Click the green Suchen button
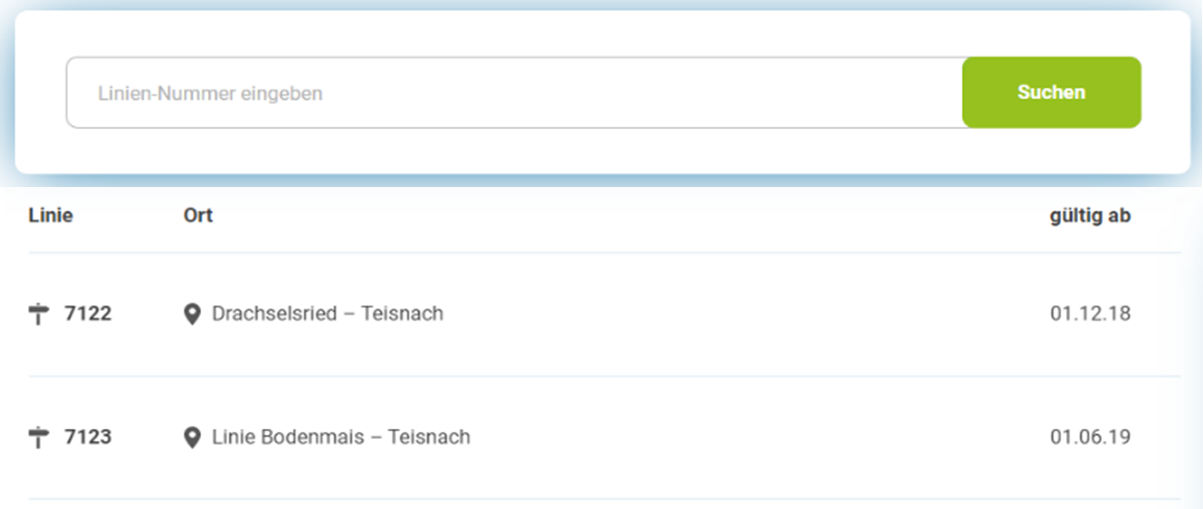 (1051, 92)
